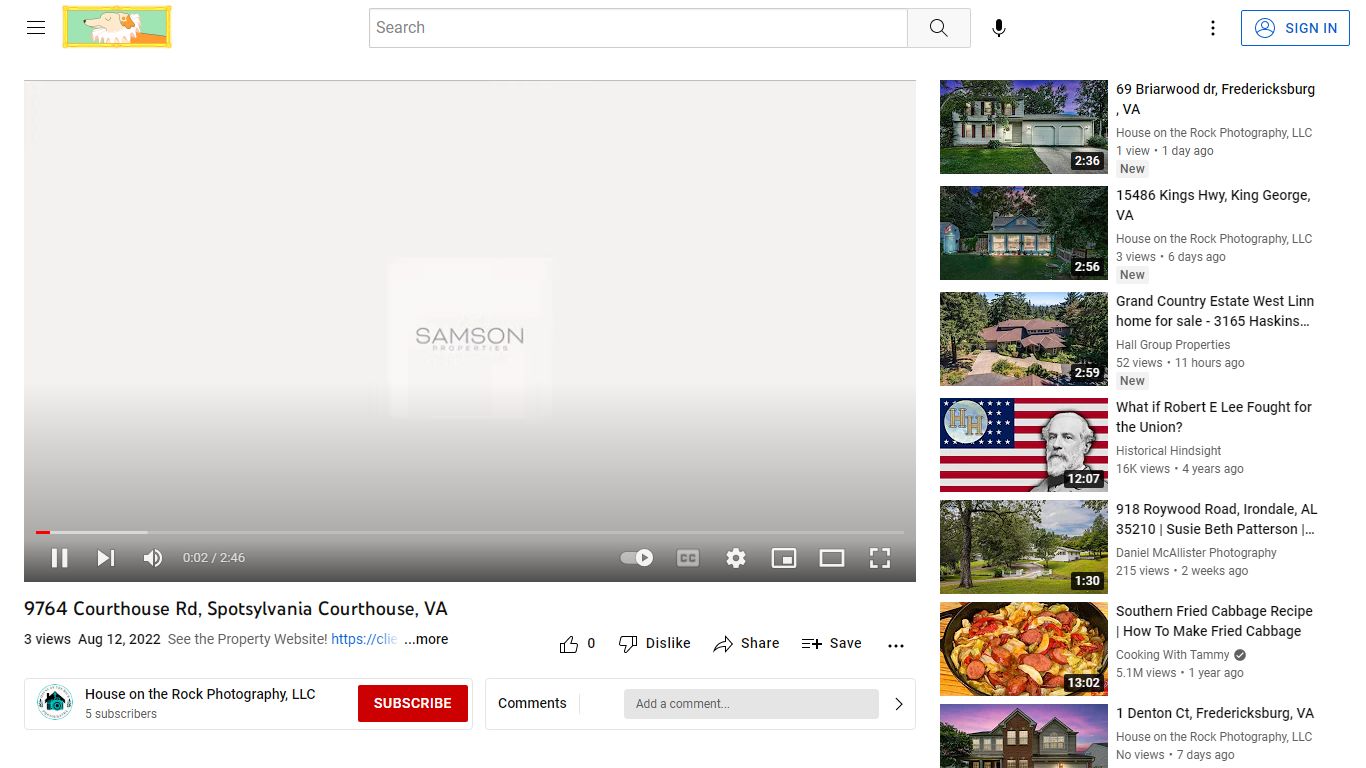Open title 'What if Robert E Lee Fought'
The width and height of the screenshot is (1366, 768).
pos(1214,417)
